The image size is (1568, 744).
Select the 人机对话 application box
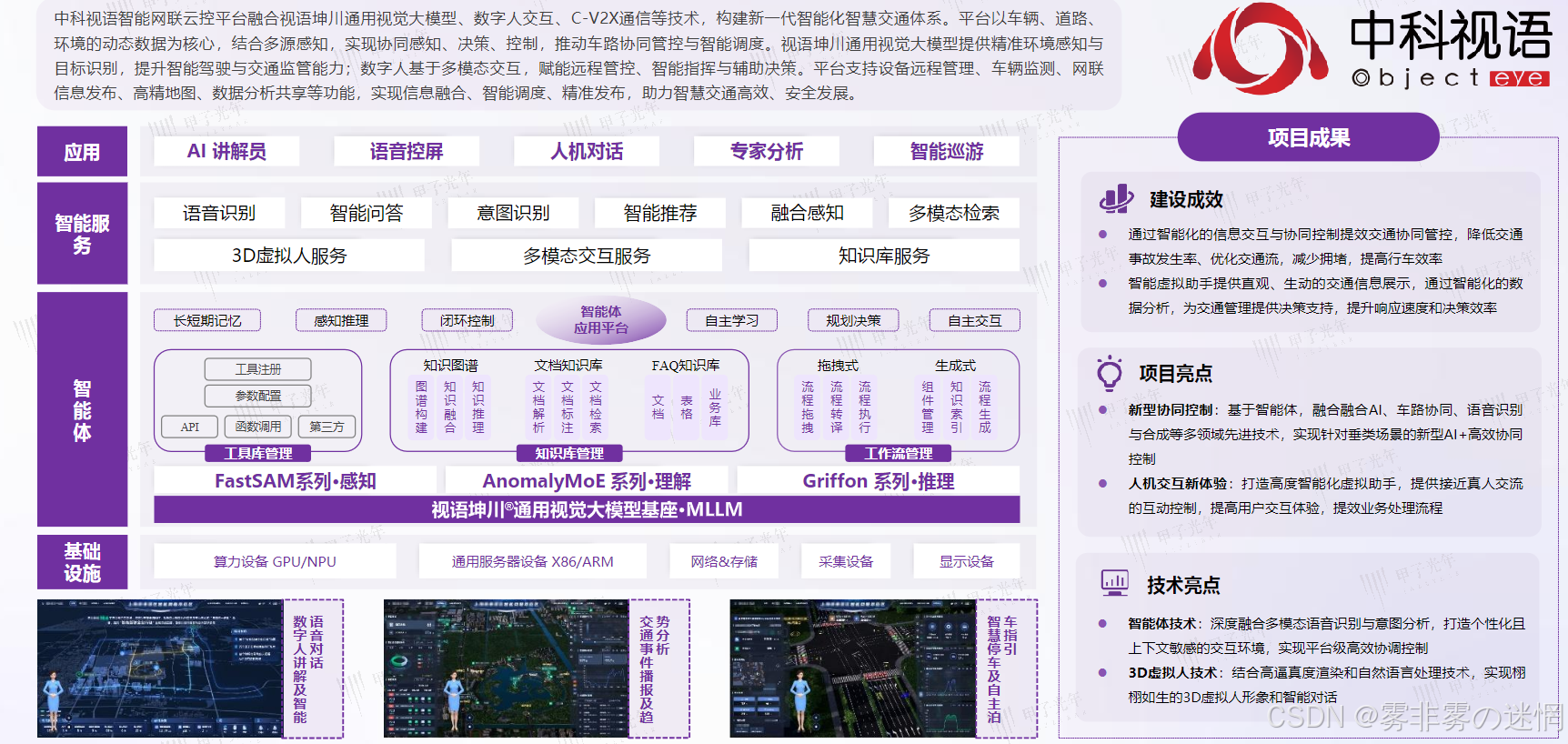point(587,151)
